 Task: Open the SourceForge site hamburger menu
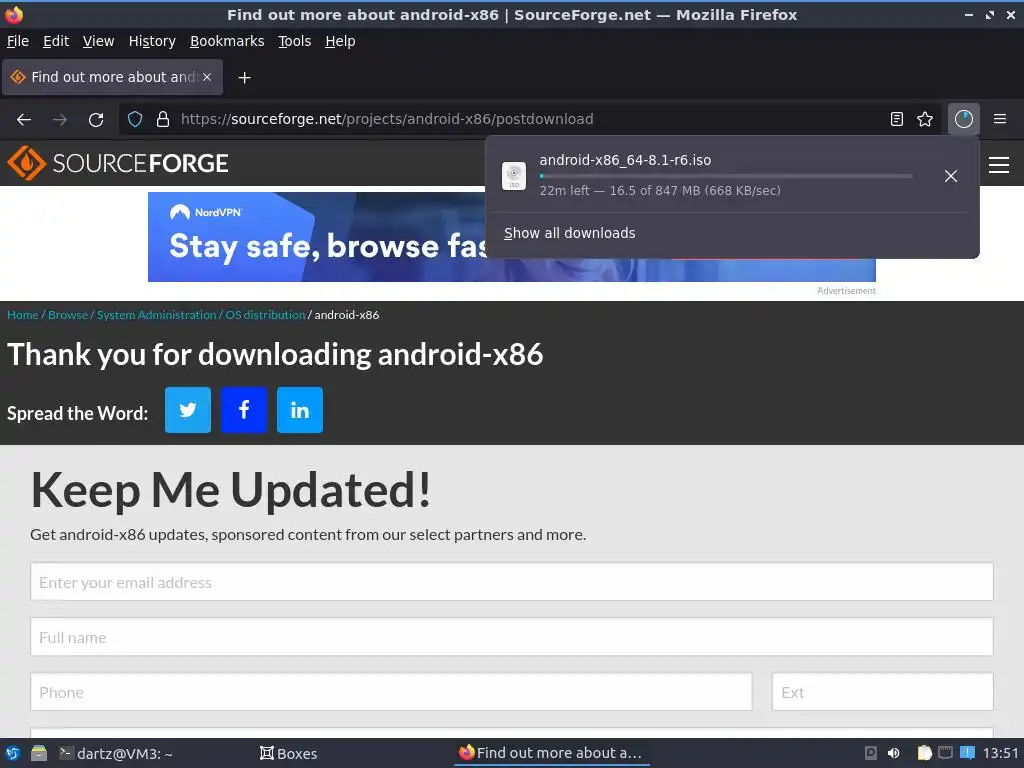999,165
